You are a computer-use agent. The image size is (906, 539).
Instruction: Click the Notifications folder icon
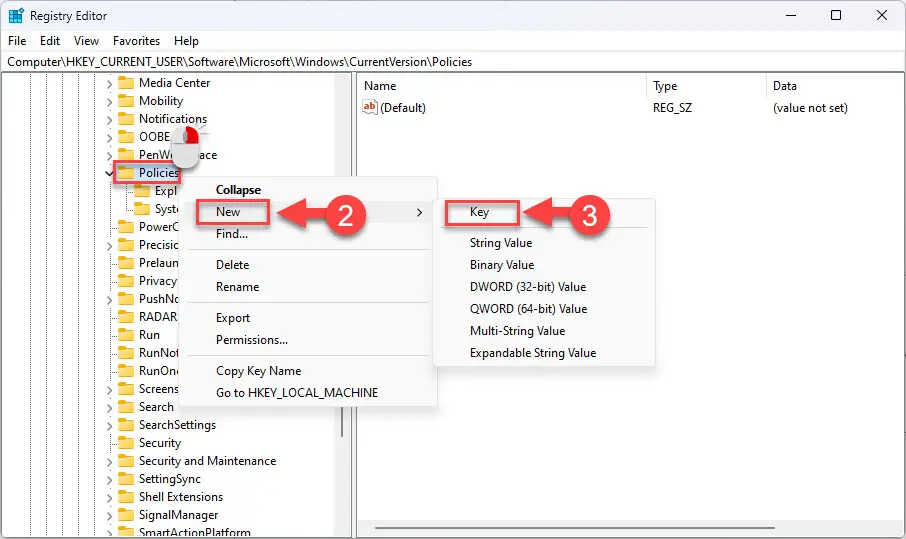click(x=126, y=119)
